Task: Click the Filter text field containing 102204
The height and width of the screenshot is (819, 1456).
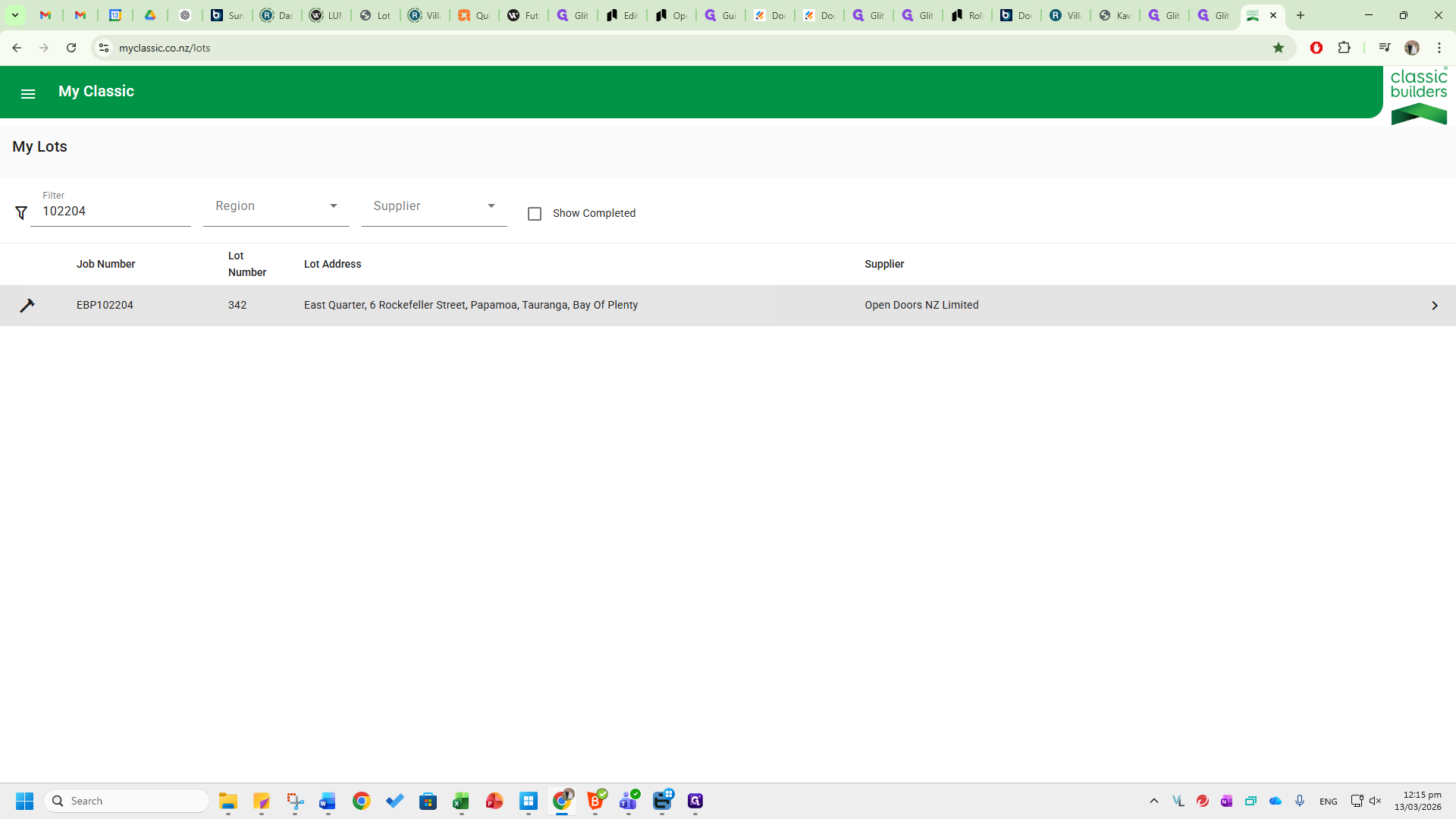Action: tap(111, 212)
